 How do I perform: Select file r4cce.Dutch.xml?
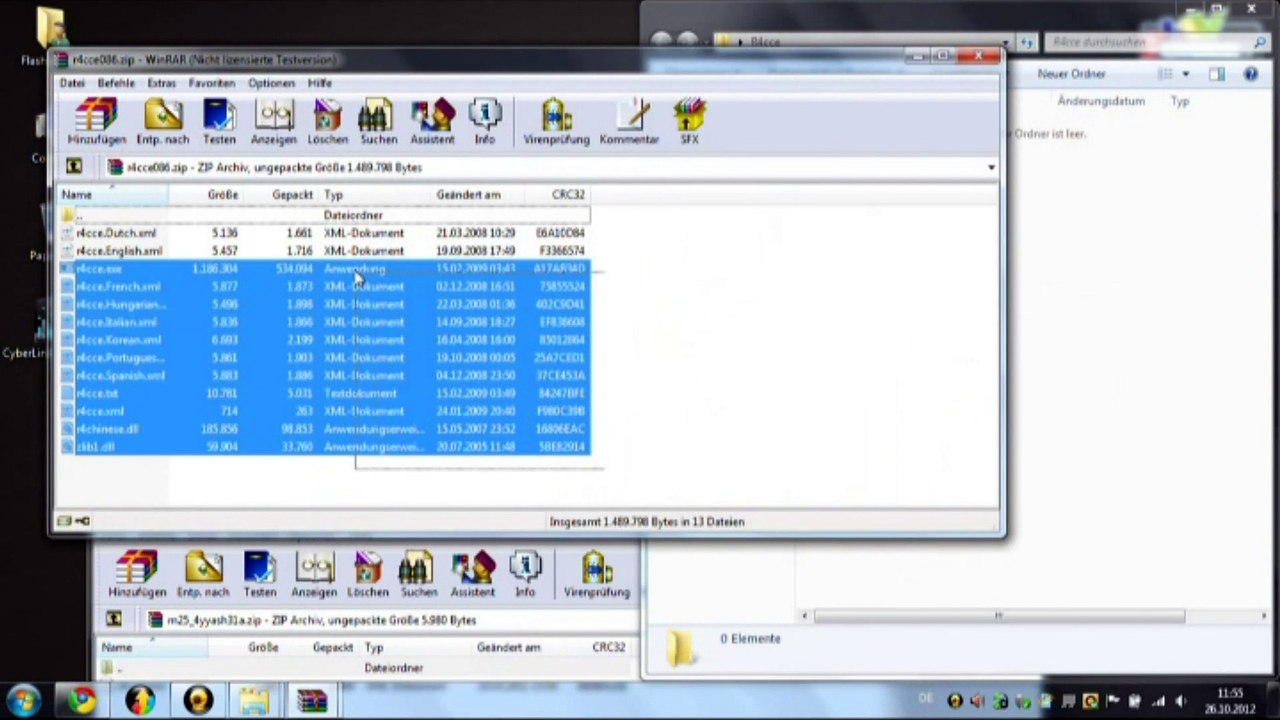coord(325,233)
